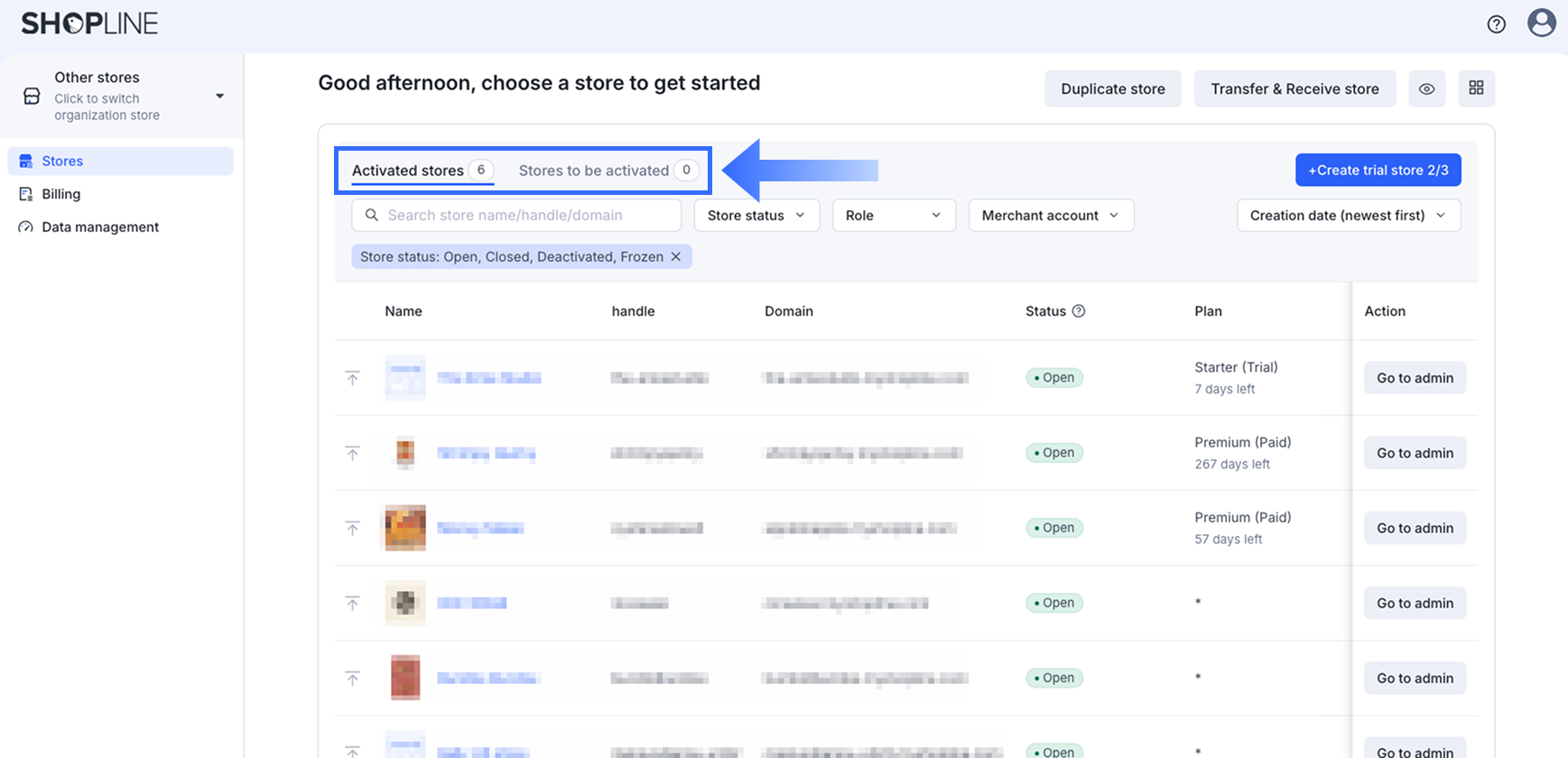Screen dimensions: 1568x758
Task: Remove the Store status filter chip
Action: click(675, 257)
